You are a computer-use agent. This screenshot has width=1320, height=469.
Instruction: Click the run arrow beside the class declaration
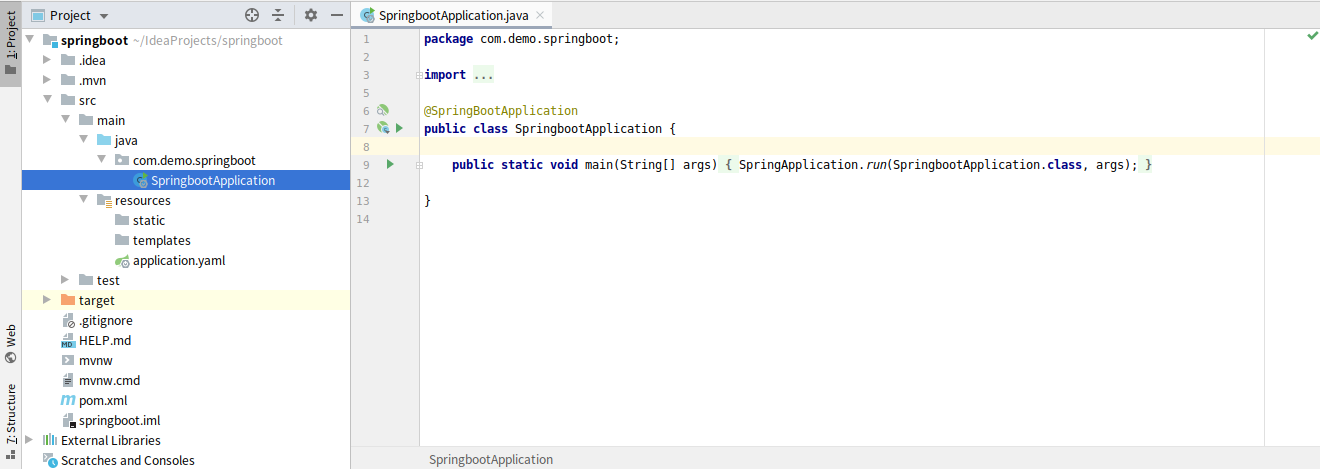coord(399,128)
